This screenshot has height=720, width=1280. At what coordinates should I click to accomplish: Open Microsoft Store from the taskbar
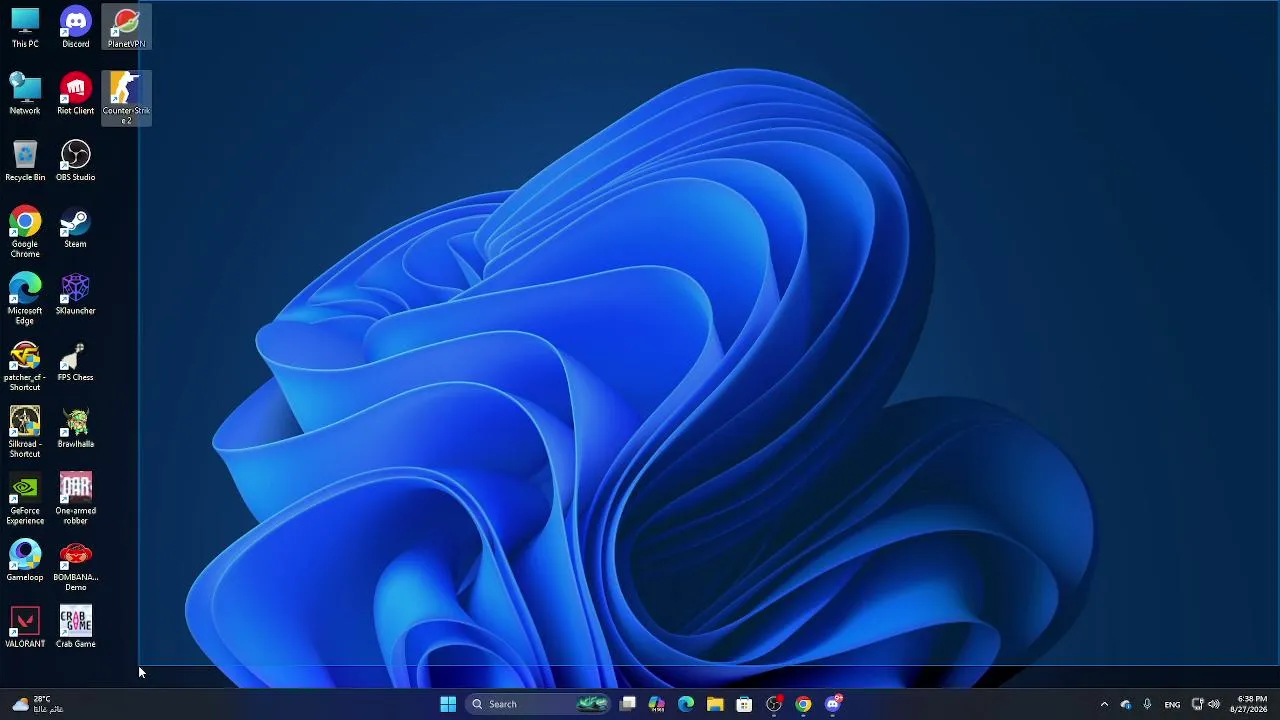(744, 704)
